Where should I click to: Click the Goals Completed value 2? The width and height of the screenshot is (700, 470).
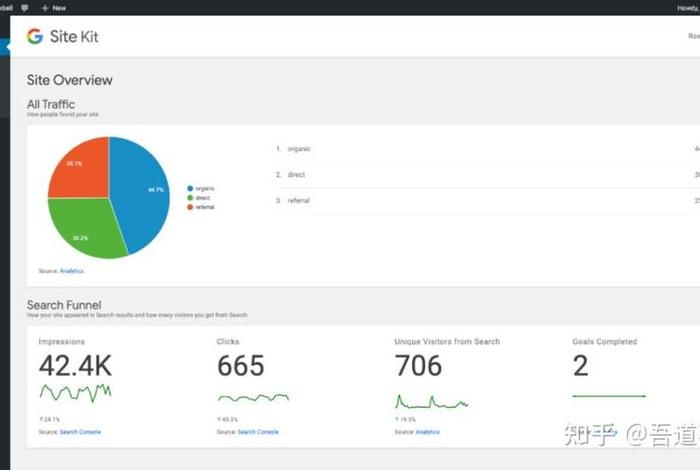[580, 366]
